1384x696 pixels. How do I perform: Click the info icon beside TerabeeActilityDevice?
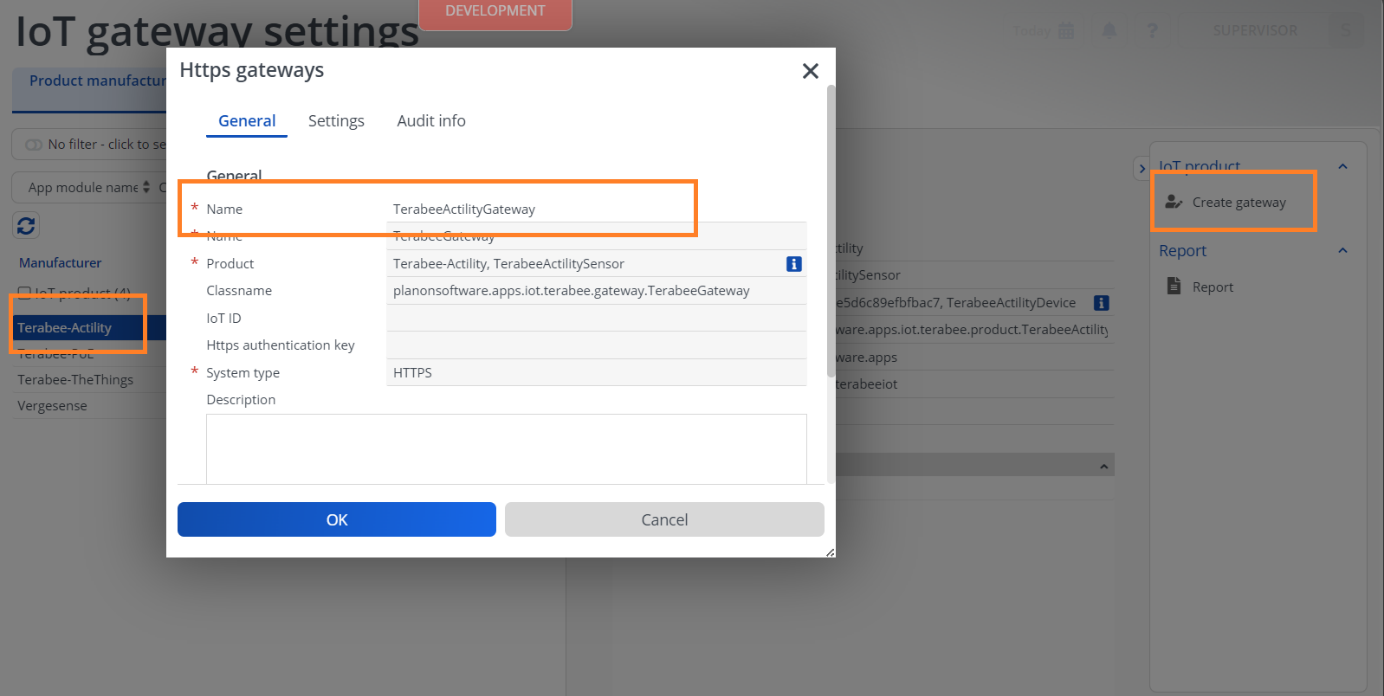[1101, 303]
